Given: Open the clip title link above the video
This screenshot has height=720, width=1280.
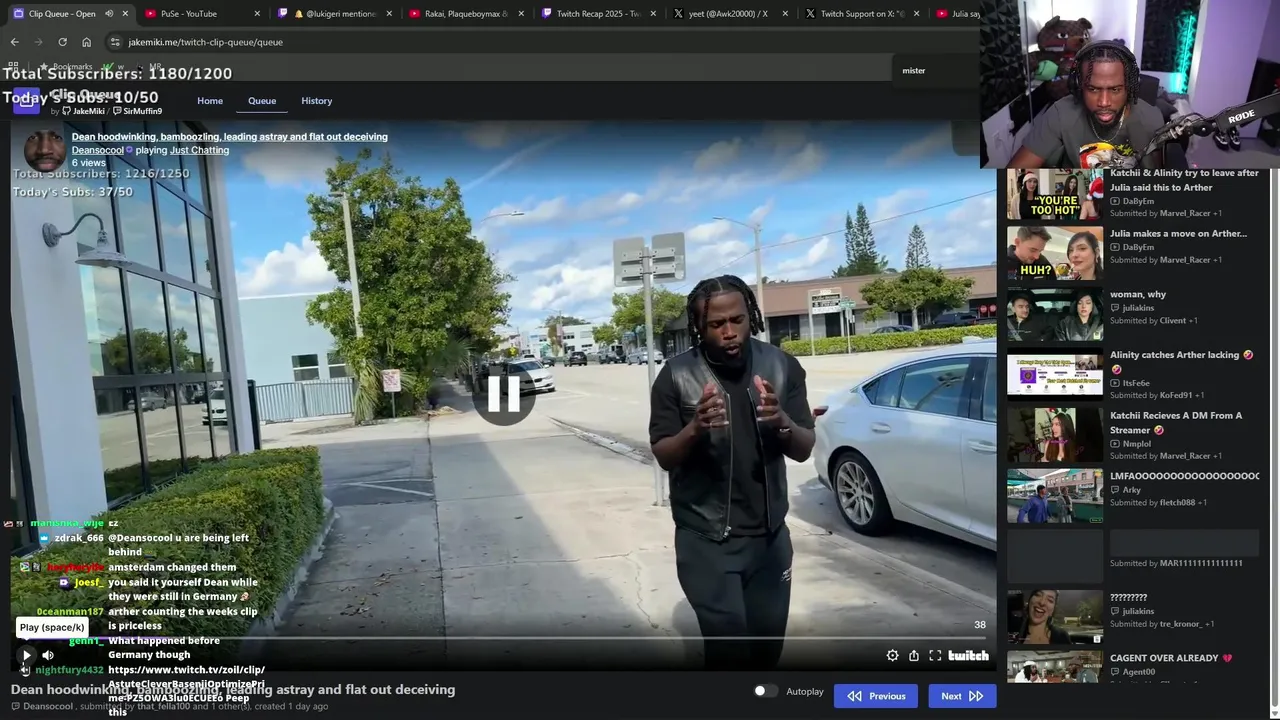Looking at the screenshot, I should pyautogui.click(x=229, y=136).
